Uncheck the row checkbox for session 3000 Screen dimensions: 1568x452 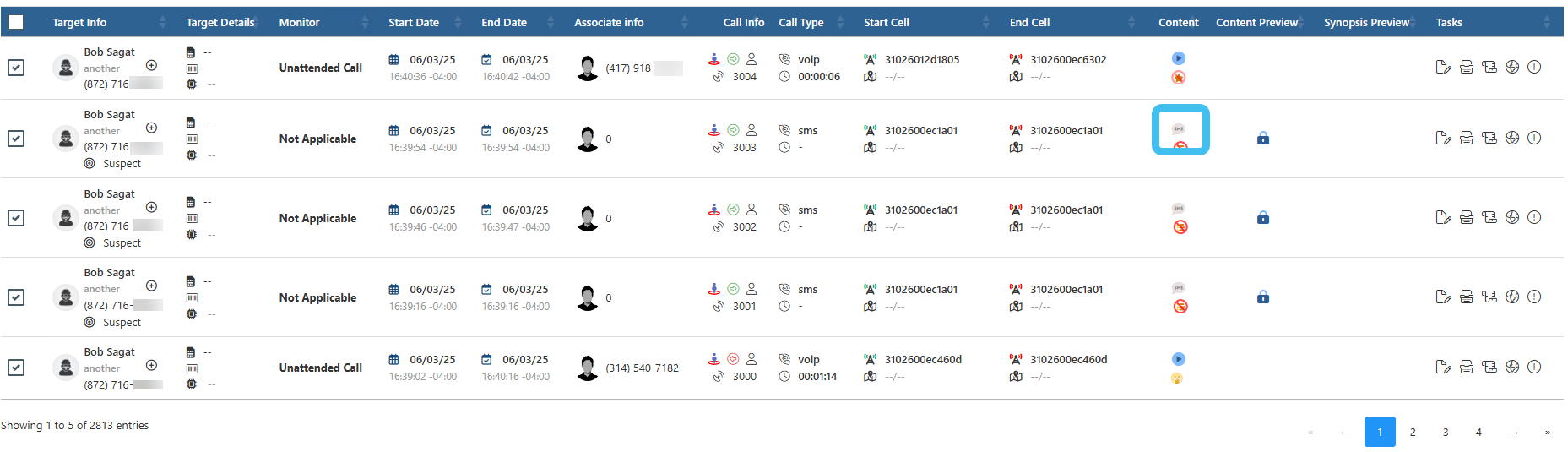pos(16,368)
